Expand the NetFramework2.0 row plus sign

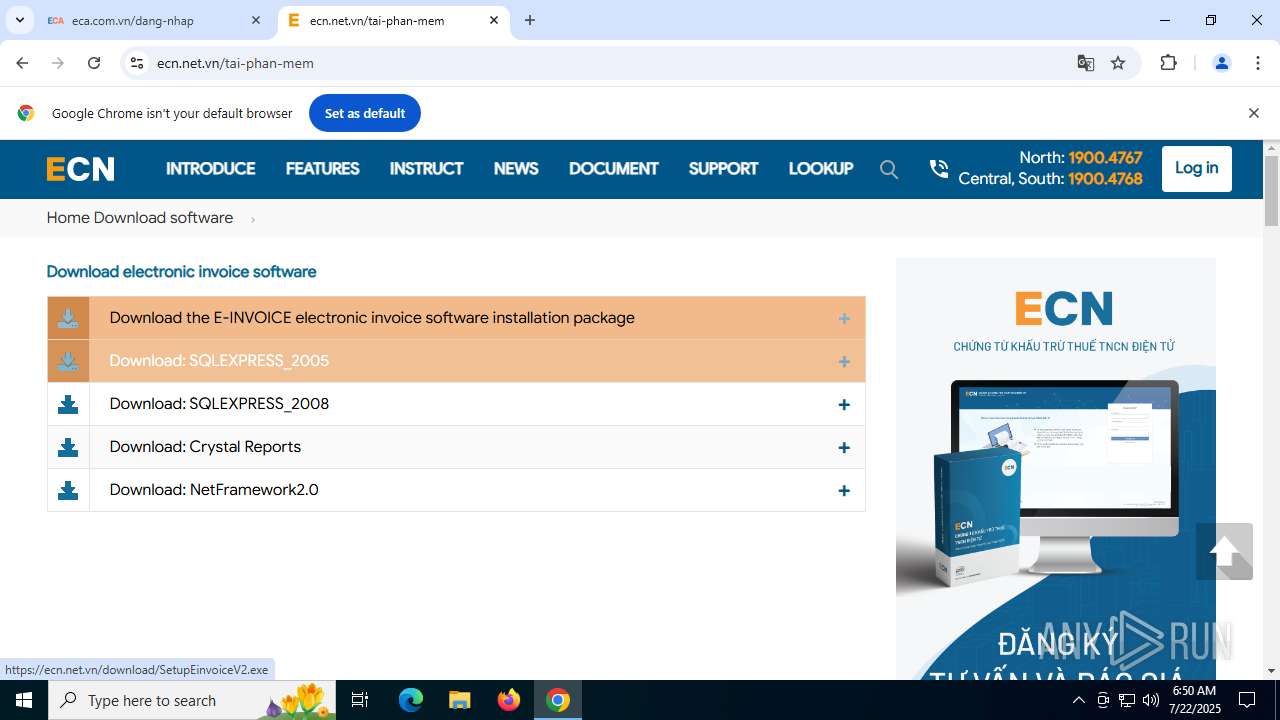pos(844,490)
